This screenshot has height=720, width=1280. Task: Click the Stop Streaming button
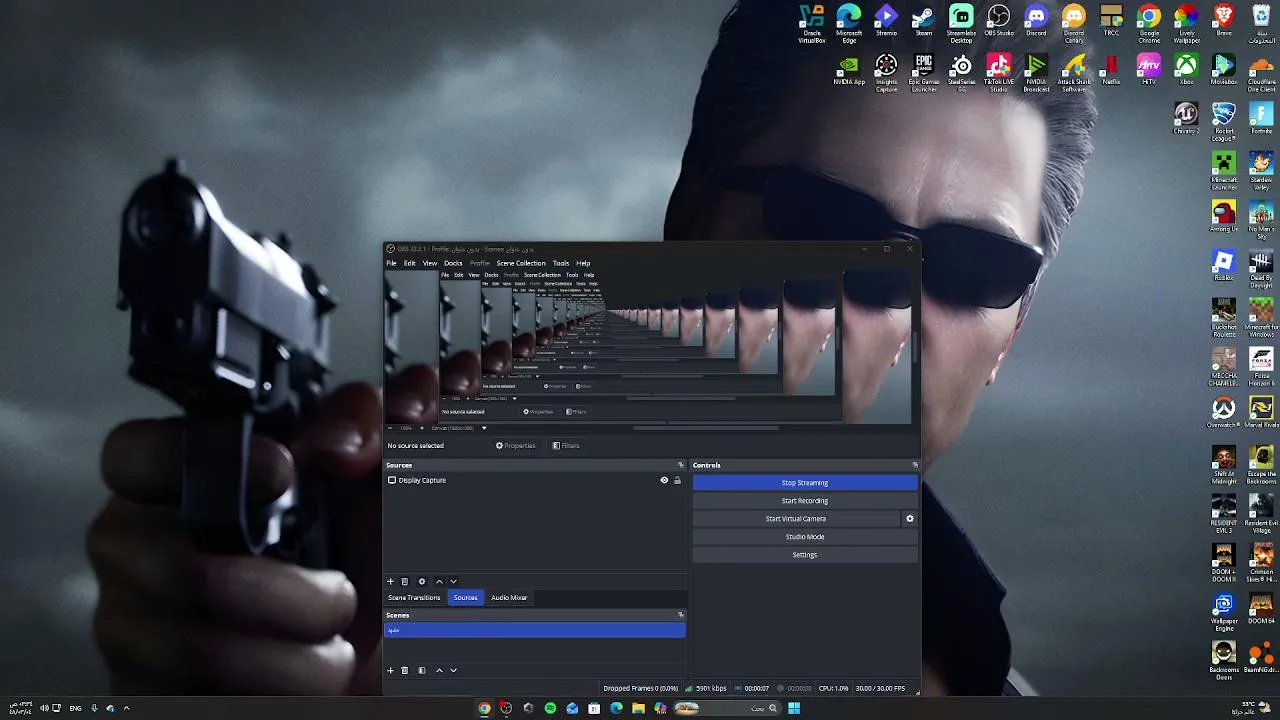click(x=805, y=483)
